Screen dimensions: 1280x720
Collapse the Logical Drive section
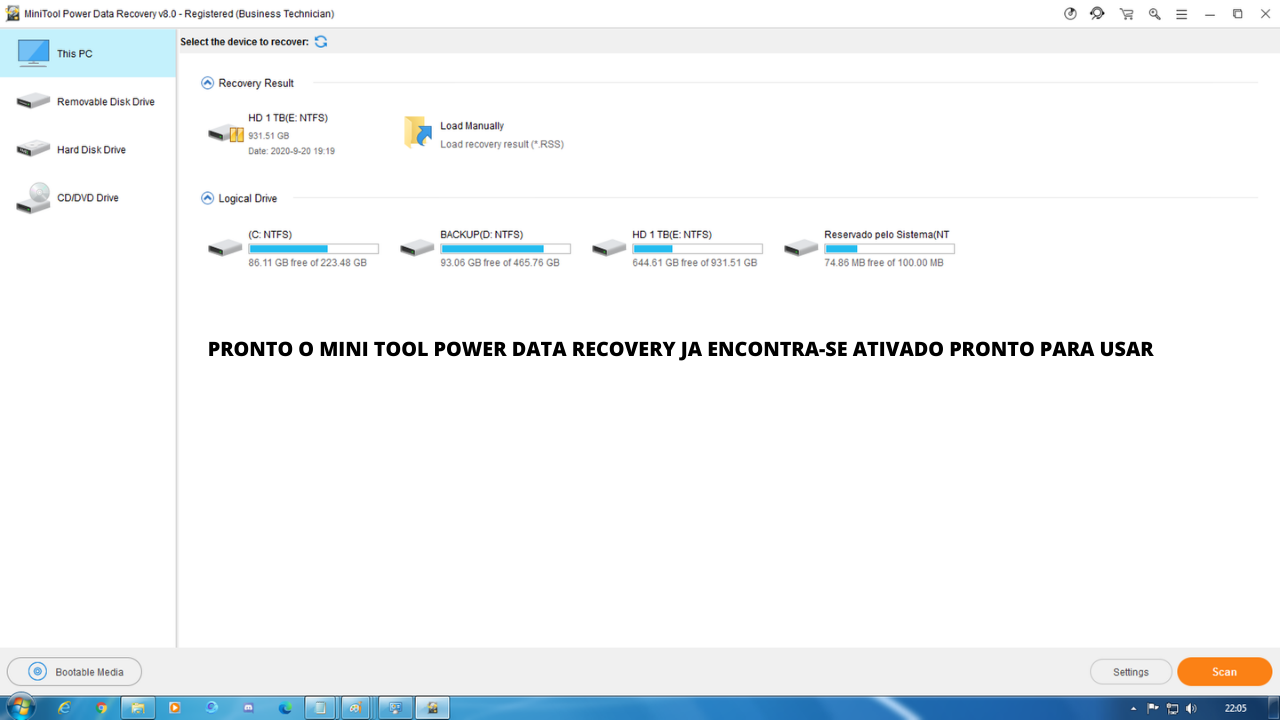[x=207, y=198]
